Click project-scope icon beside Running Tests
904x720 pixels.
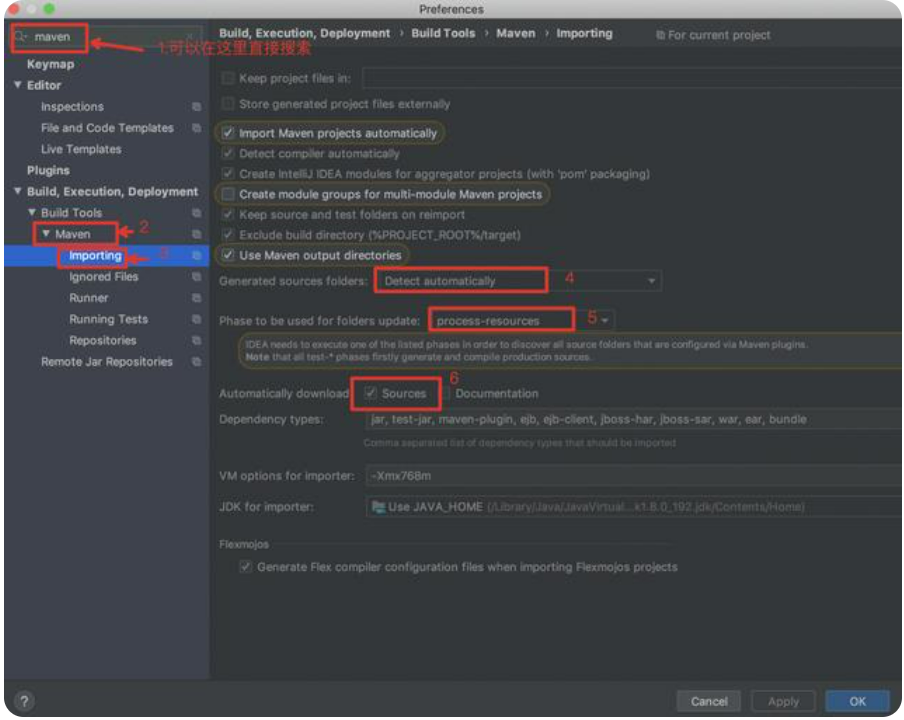[197, 319]
